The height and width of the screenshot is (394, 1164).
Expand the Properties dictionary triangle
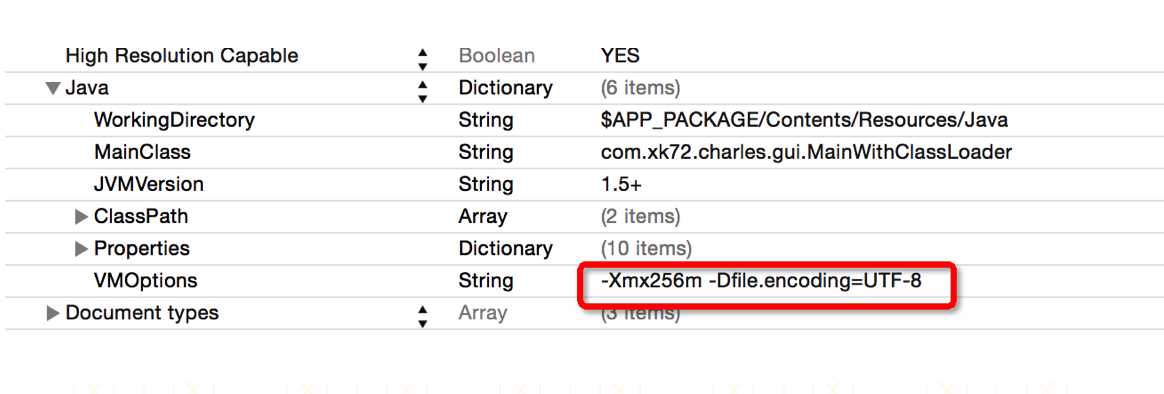[x=82, y=249]
